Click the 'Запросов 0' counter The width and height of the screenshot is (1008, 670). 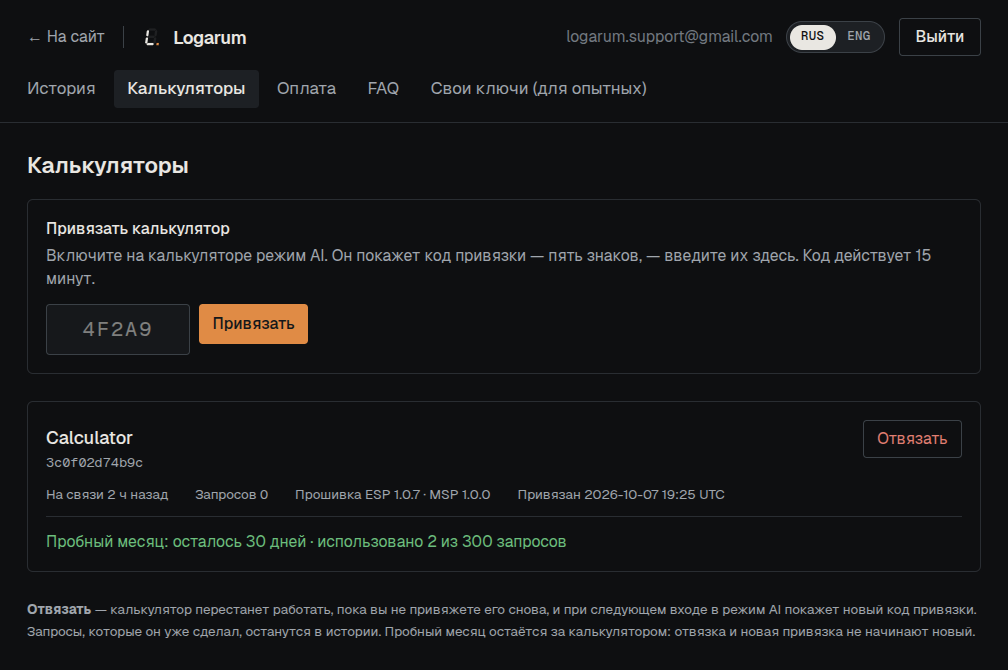pos(231,494)
